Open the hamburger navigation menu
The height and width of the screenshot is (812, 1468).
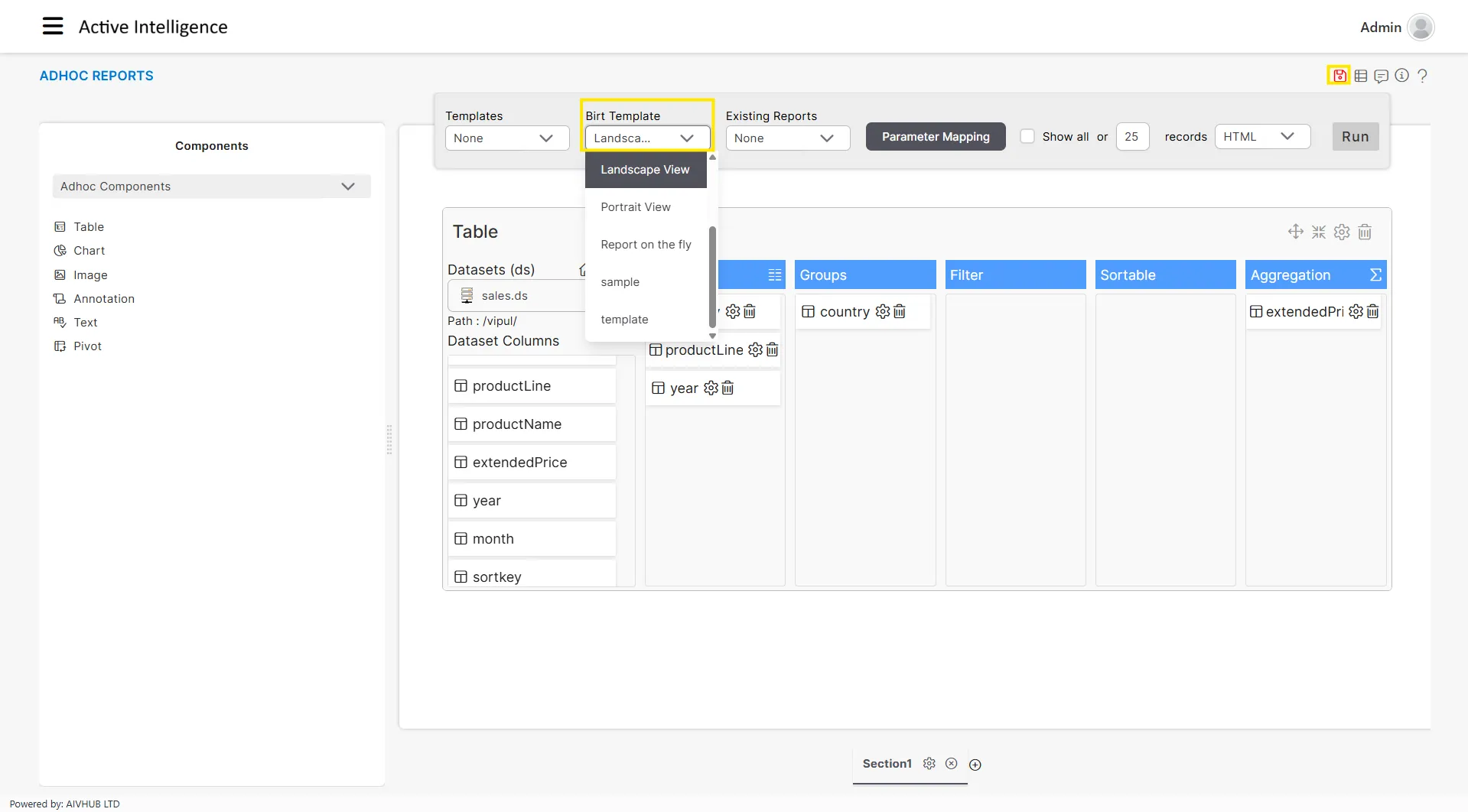pos(53,27)
